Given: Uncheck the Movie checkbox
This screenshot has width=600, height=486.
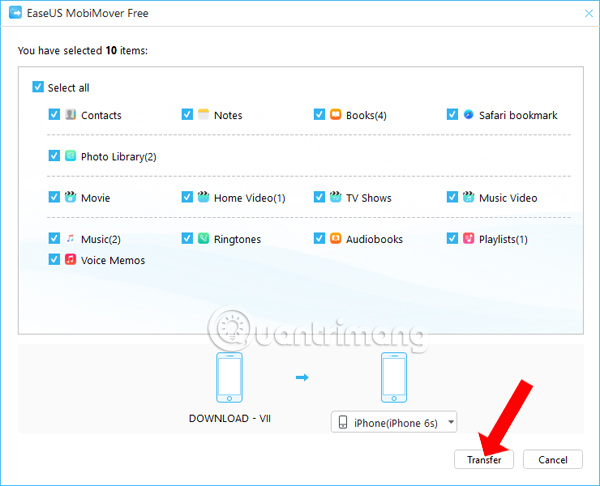Looking at the screenshot, I should [54, 197].
